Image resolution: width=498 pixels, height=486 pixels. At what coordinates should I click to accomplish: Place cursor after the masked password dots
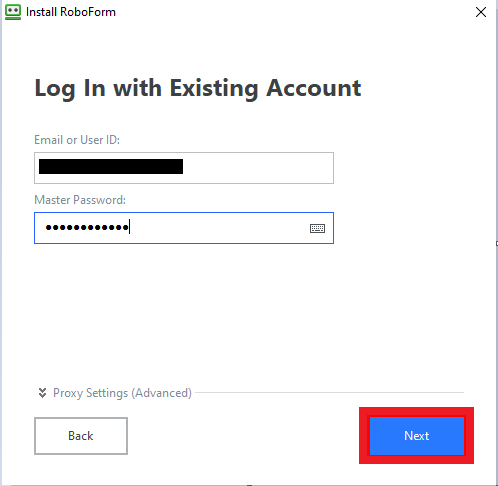130,228
